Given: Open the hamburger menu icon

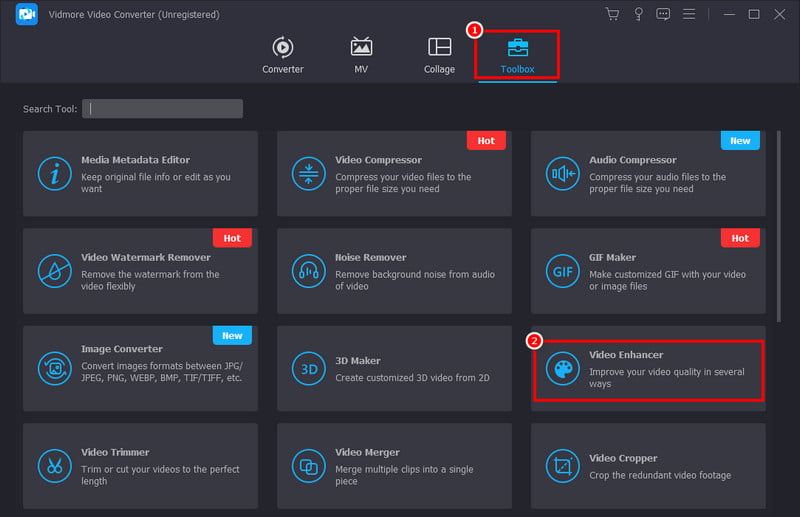Looking at the screenshot, I should click(689, 14).
